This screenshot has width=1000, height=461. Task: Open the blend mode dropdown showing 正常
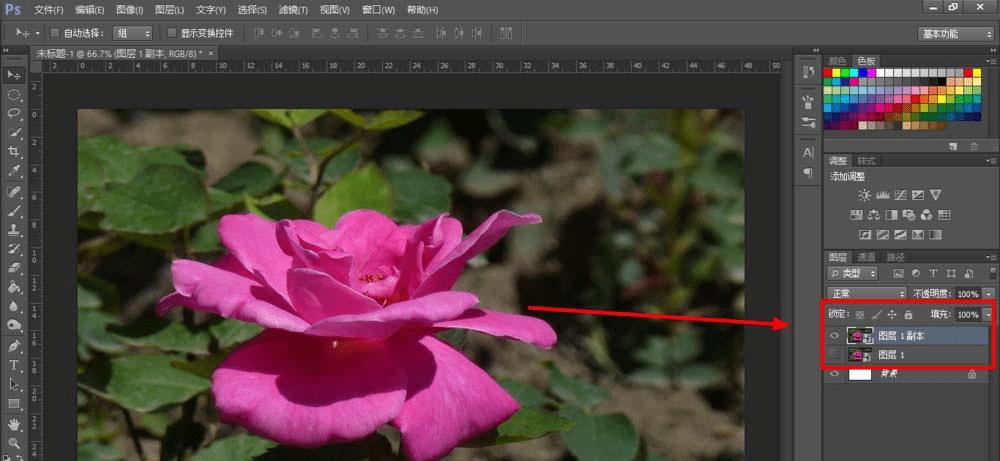pyautogui.click(x=866, y=294)
